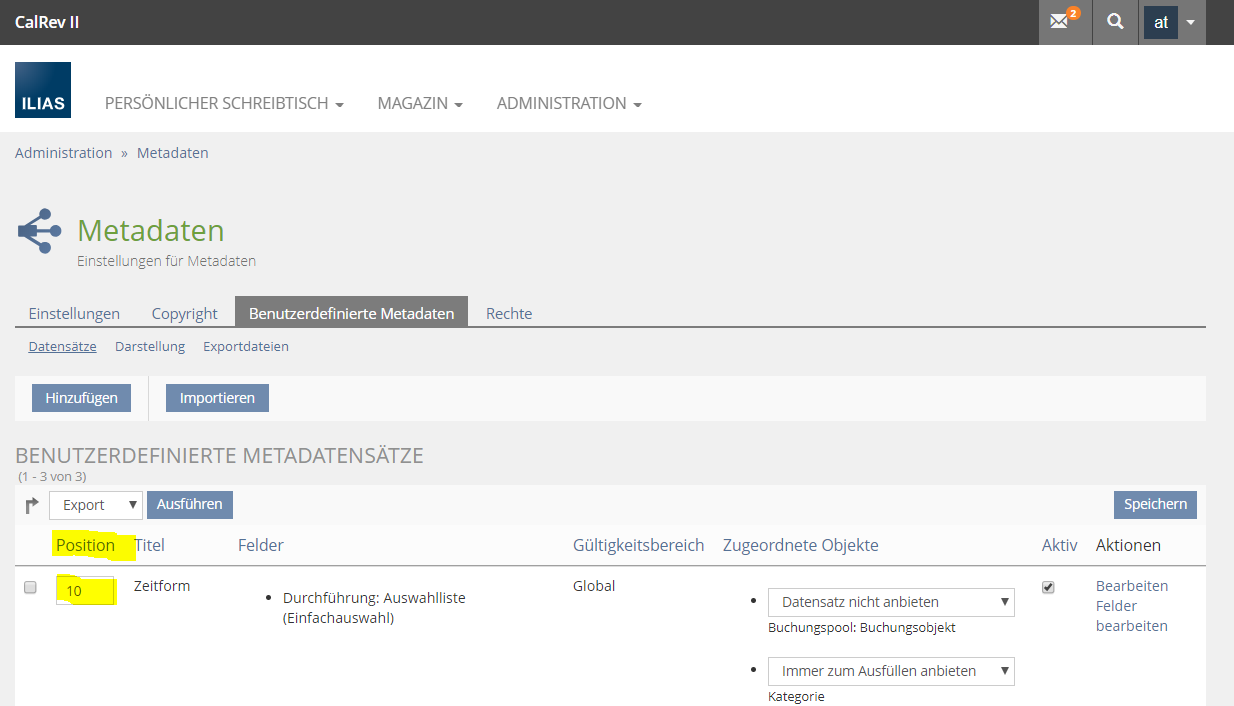
Task: Switch to the Copyright tab
Action: pyautogui.click(x=184, y=313)
